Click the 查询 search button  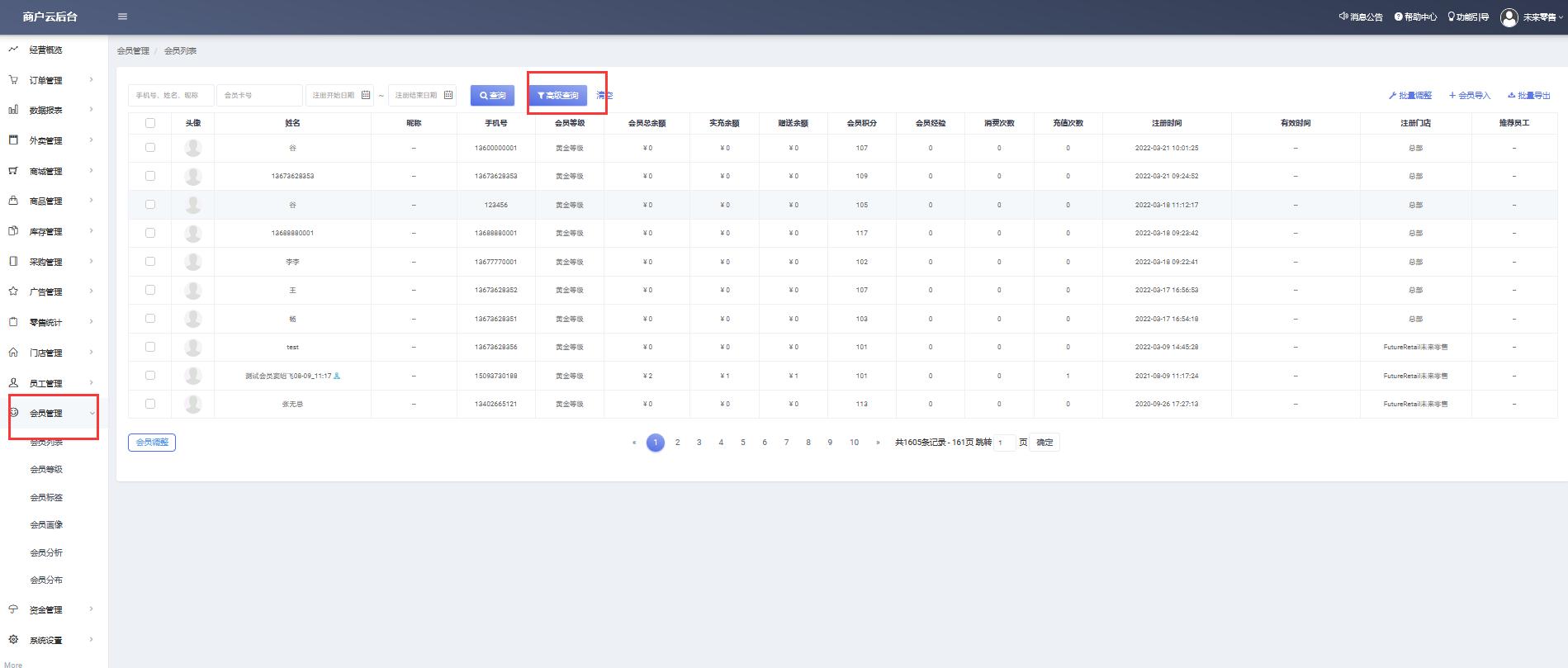click(x=493, y=96)
